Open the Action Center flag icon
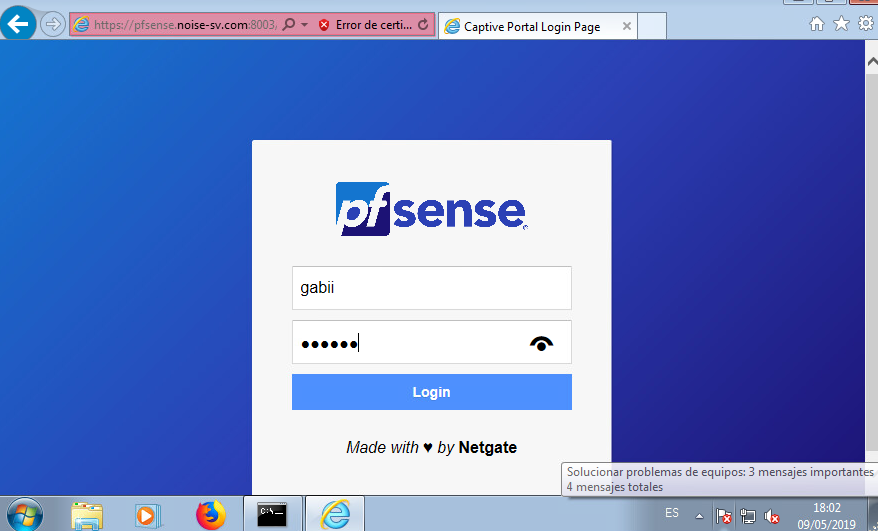Viewport: 878px width, 531px height. coord(723,515)
